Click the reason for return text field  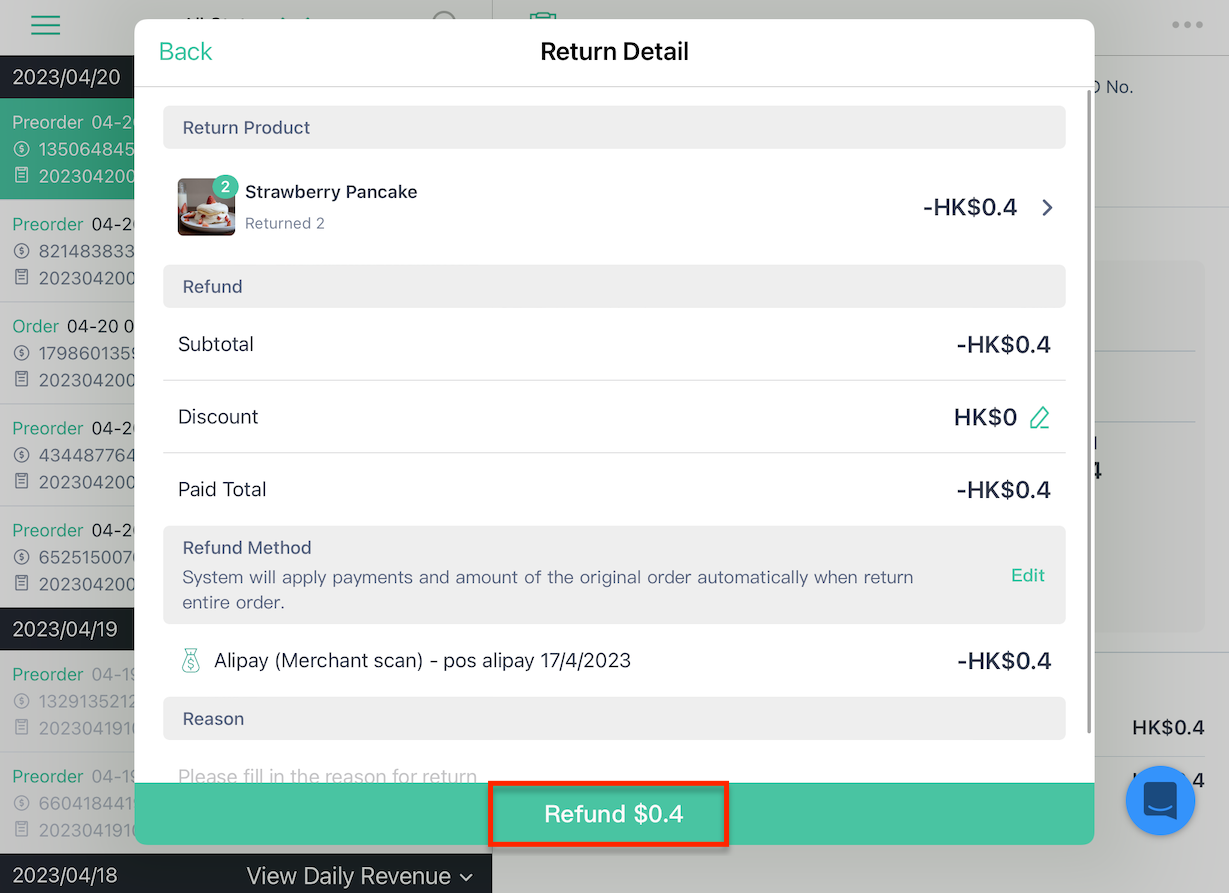pos(614,771)
